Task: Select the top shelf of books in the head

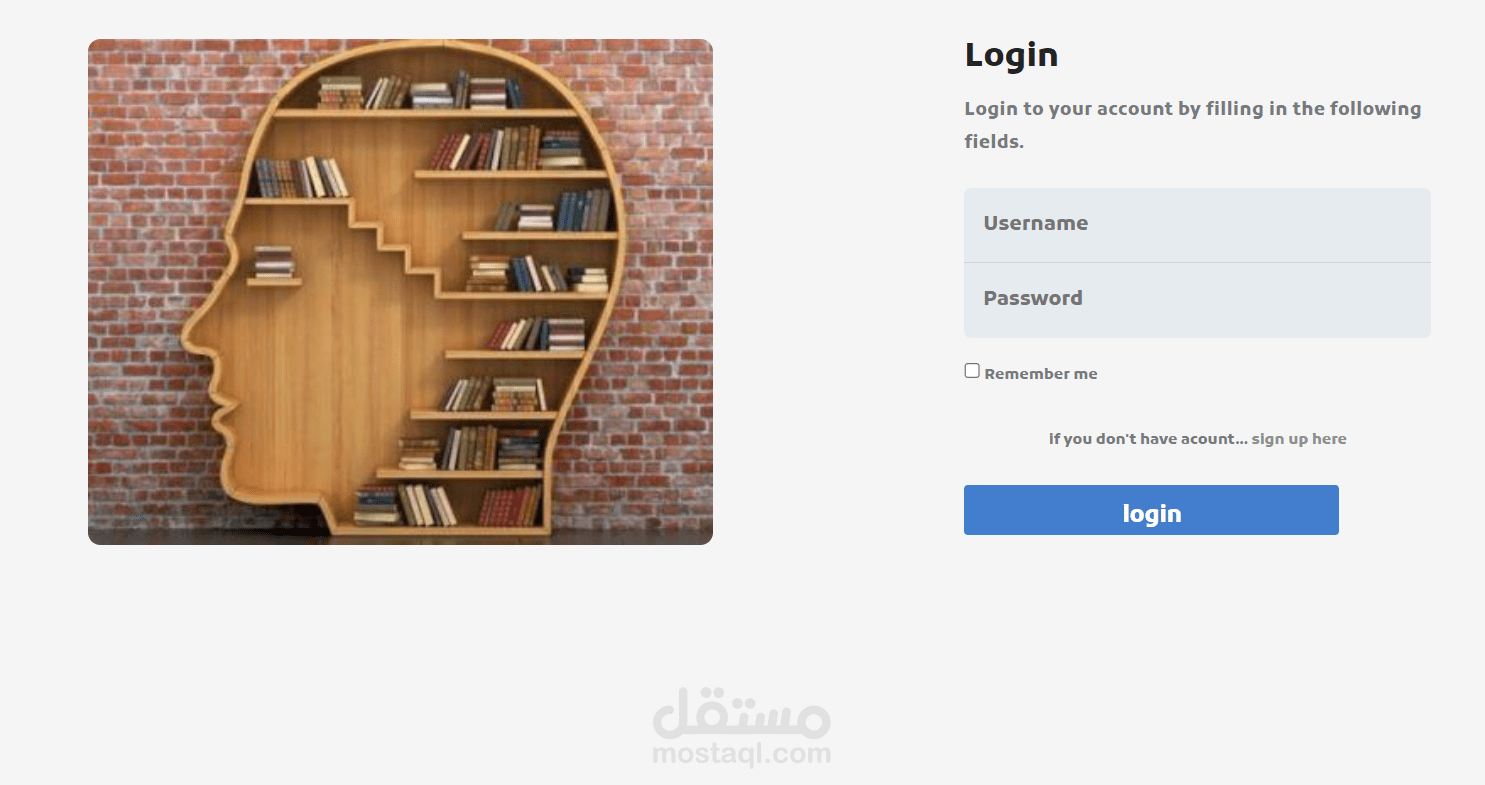Action: [x=420, y=93]
